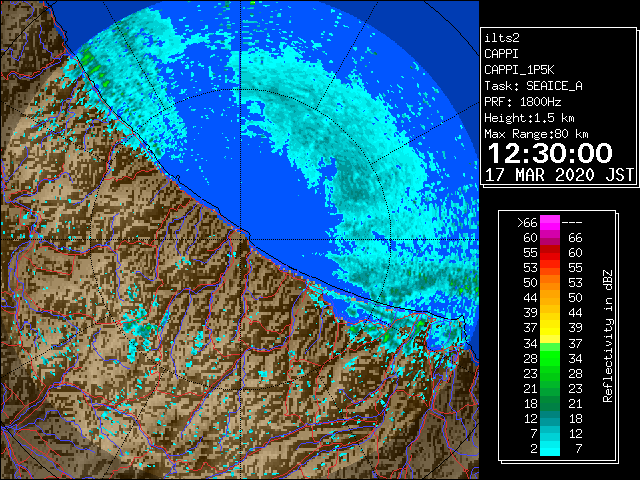The image size is (640, 480).
Task: Click the "Reflectivity in dBZ" axis label
Action: 607,336
